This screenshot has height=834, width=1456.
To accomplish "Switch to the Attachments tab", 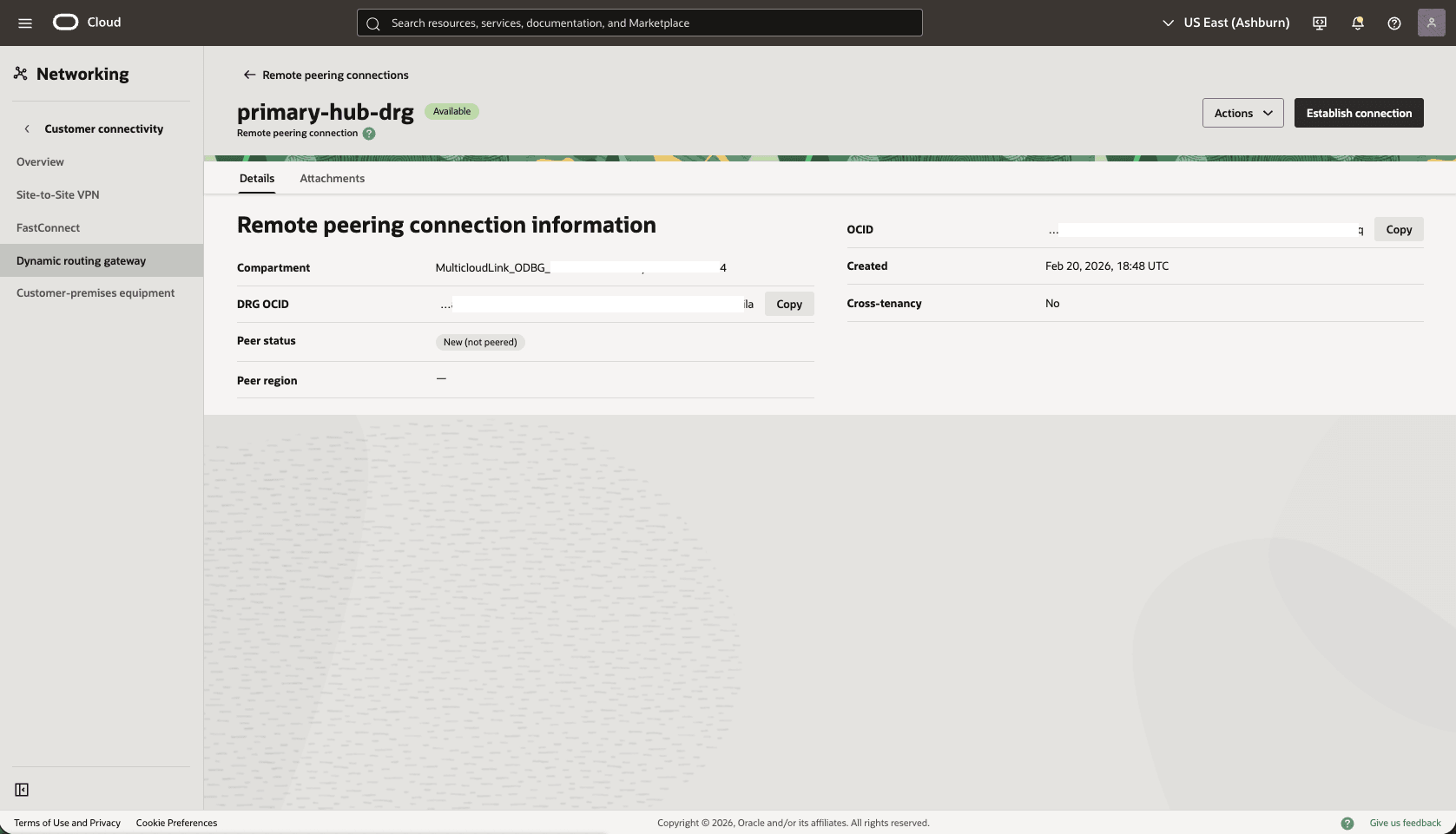I will point(332,178).
